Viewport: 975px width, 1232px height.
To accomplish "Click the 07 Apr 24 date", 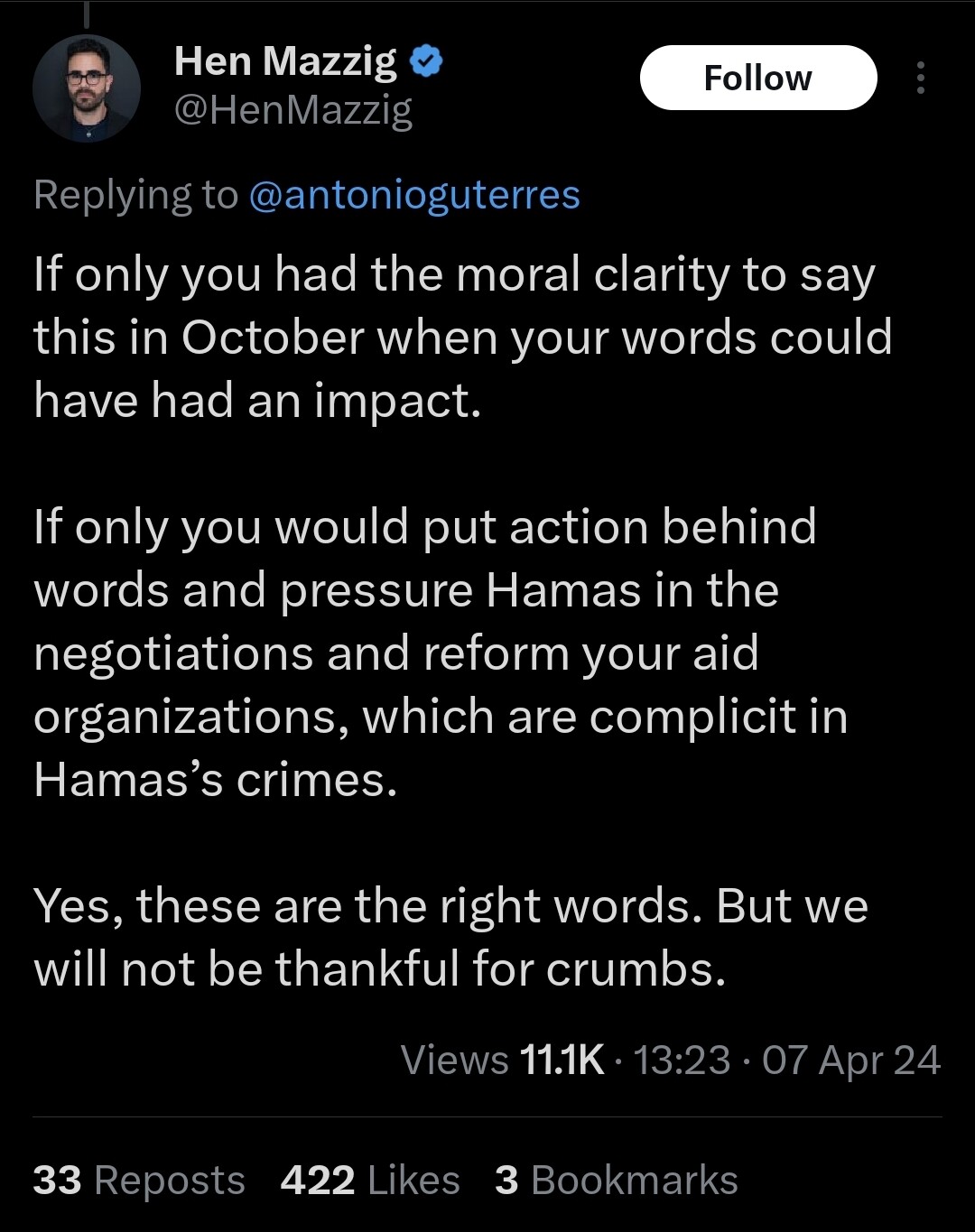I will pyautogui.click(x=850, y=1060).
